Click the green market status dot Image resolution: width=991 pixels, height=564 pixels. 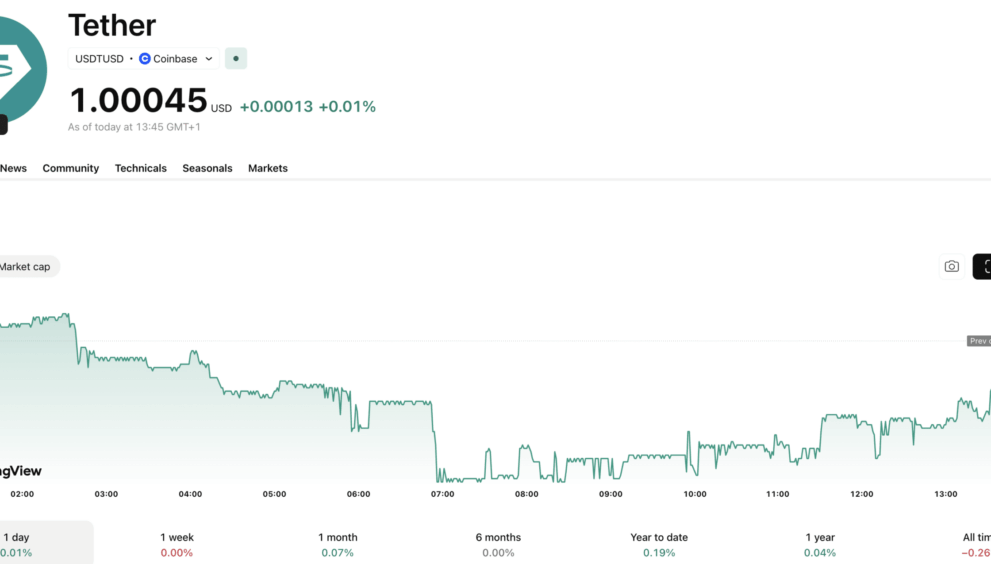236,59
